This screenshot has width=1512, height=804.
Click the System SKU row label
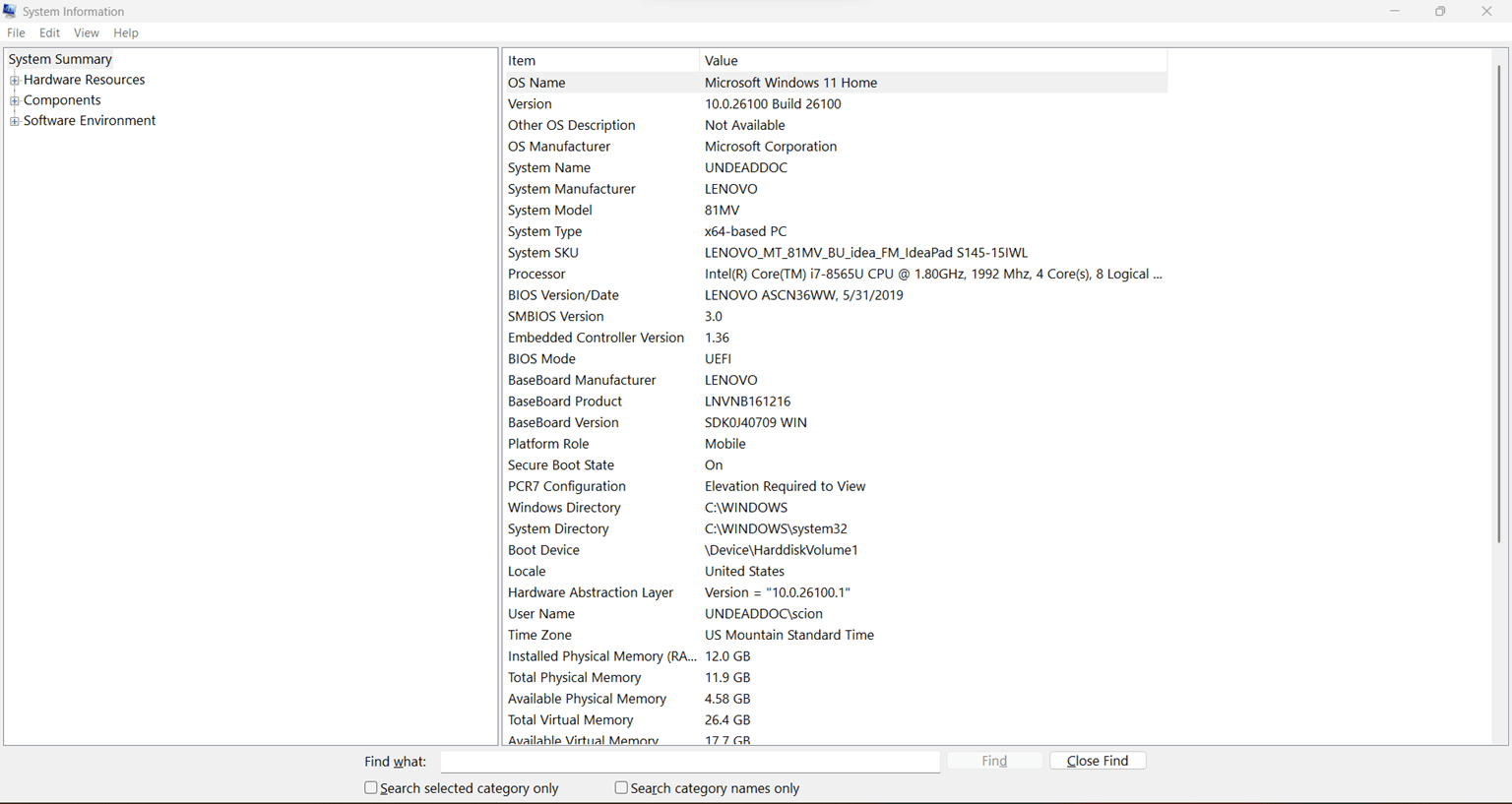click(543, 253)
